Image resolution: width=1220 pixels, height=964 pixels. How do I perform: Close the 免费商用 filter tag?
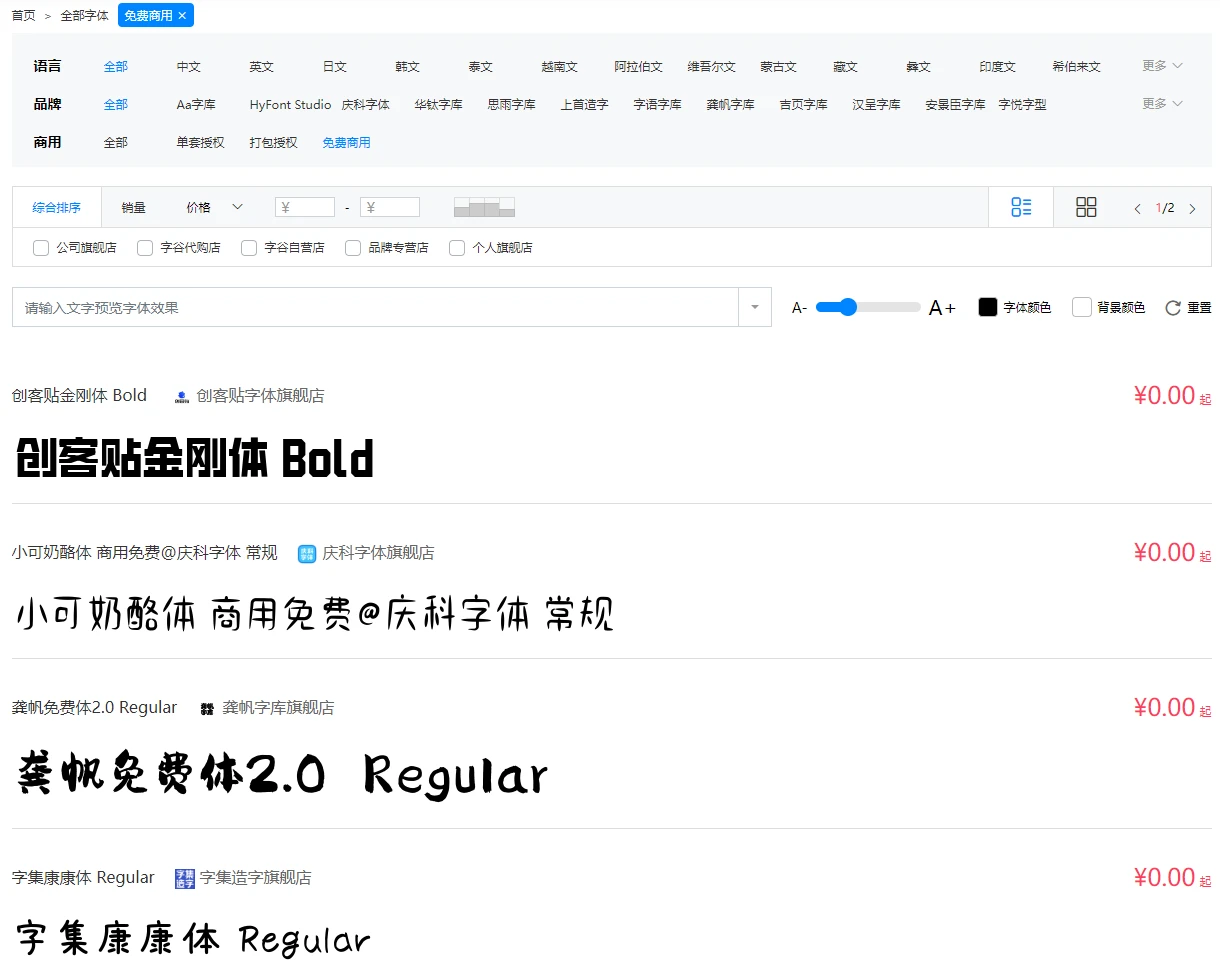pos(182,15)
